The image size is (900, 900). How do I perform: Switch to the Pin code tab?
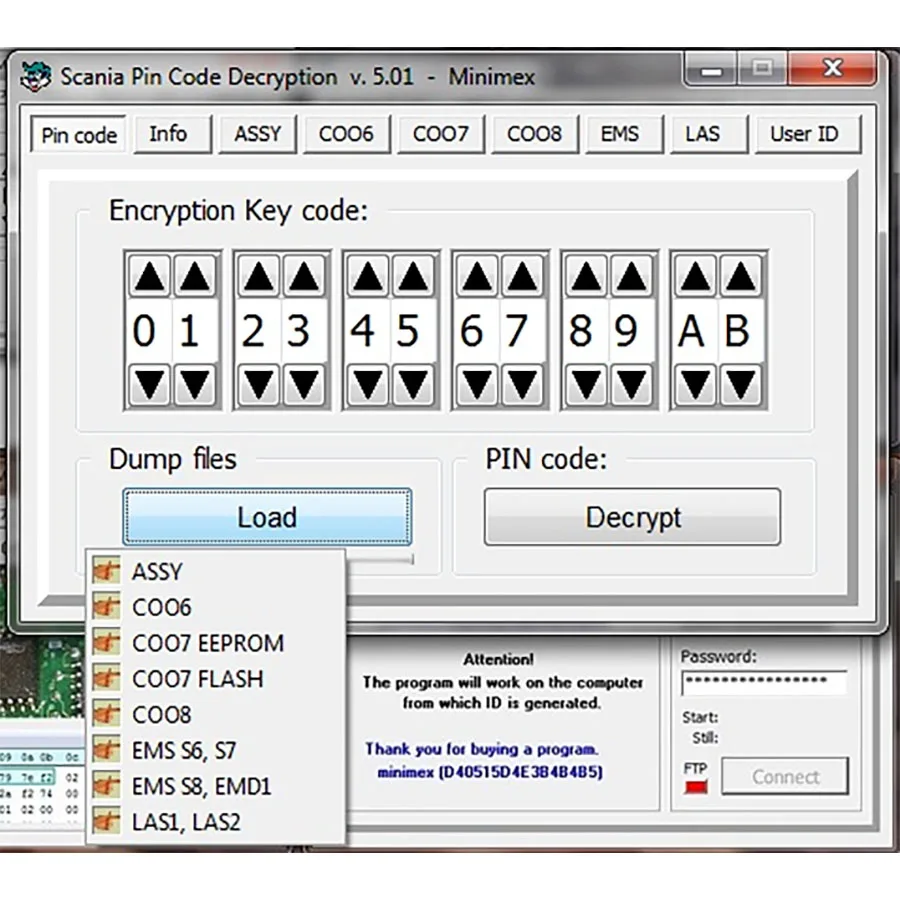click(x=79, y=135)
